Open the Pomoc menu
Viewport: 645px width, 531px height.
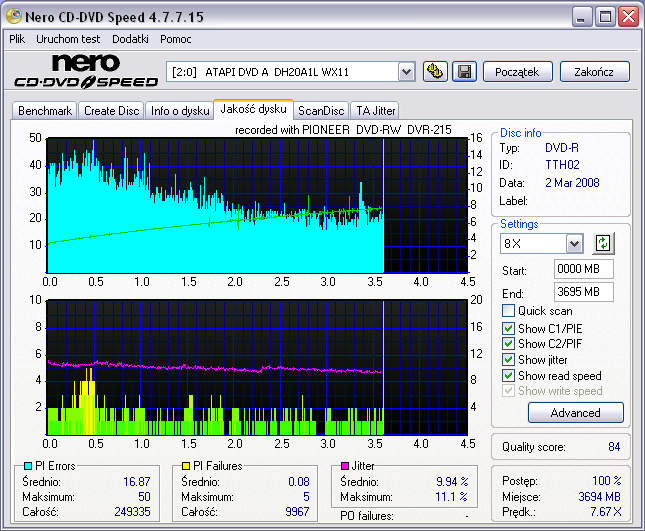click(x=176, y=39)
